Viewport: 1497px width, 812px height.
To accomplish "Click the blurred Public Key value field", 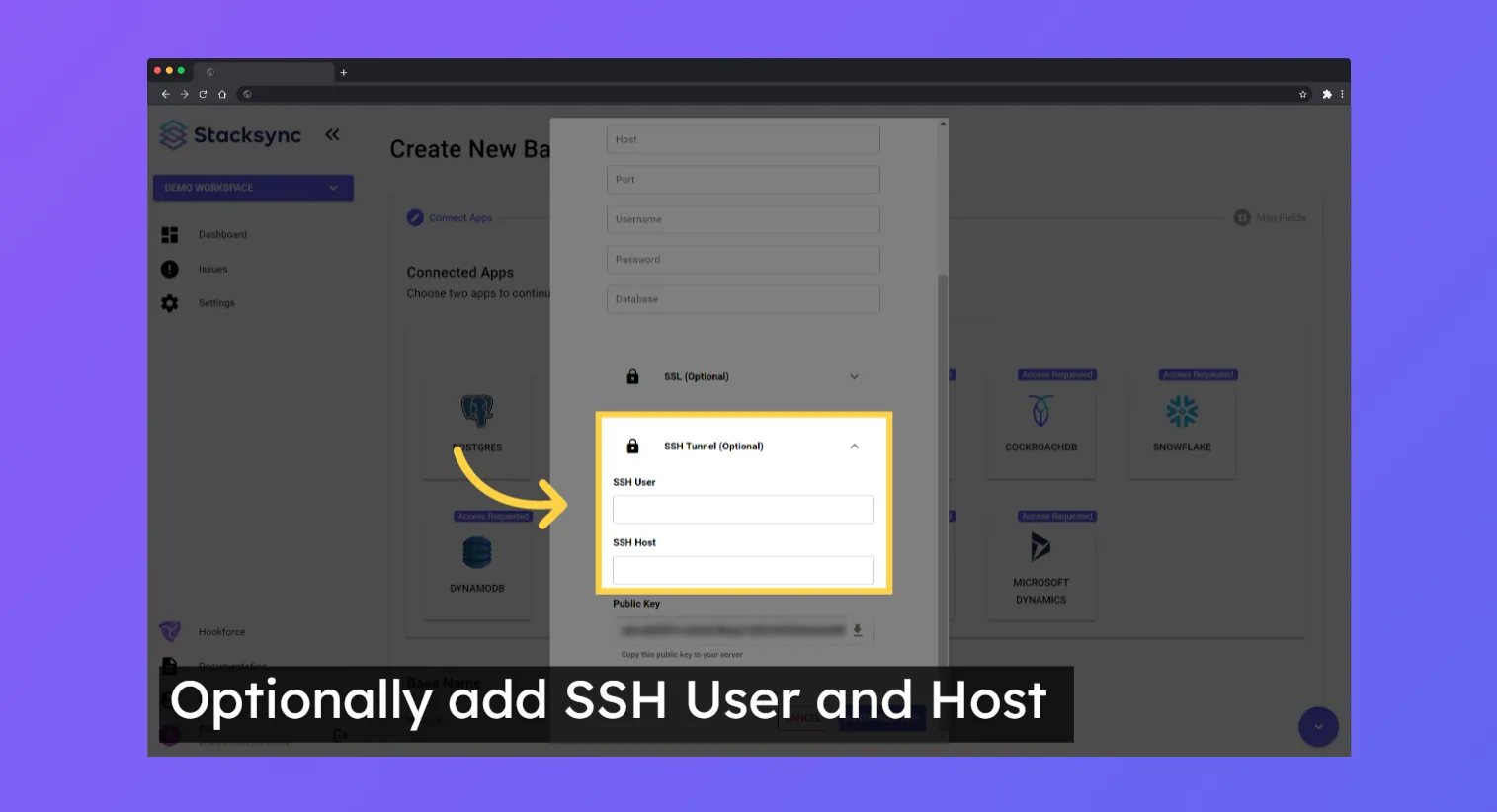I will (x=731, y=630).
